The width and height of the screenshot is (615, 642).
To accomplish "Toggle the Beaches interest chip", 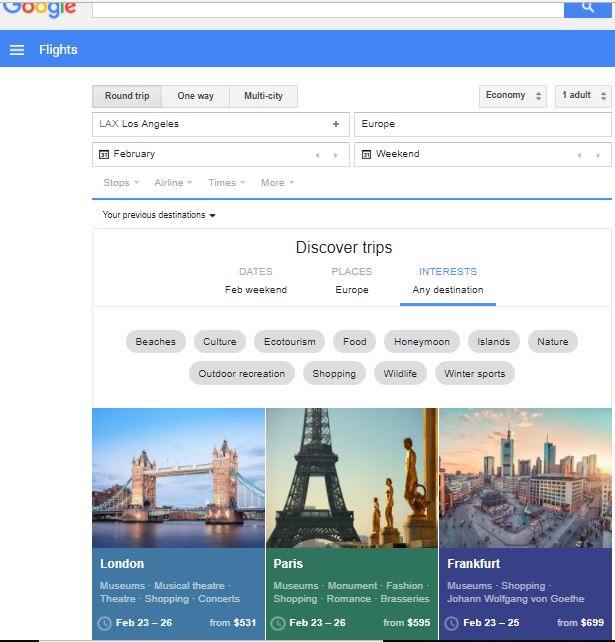I will (156, 341).
